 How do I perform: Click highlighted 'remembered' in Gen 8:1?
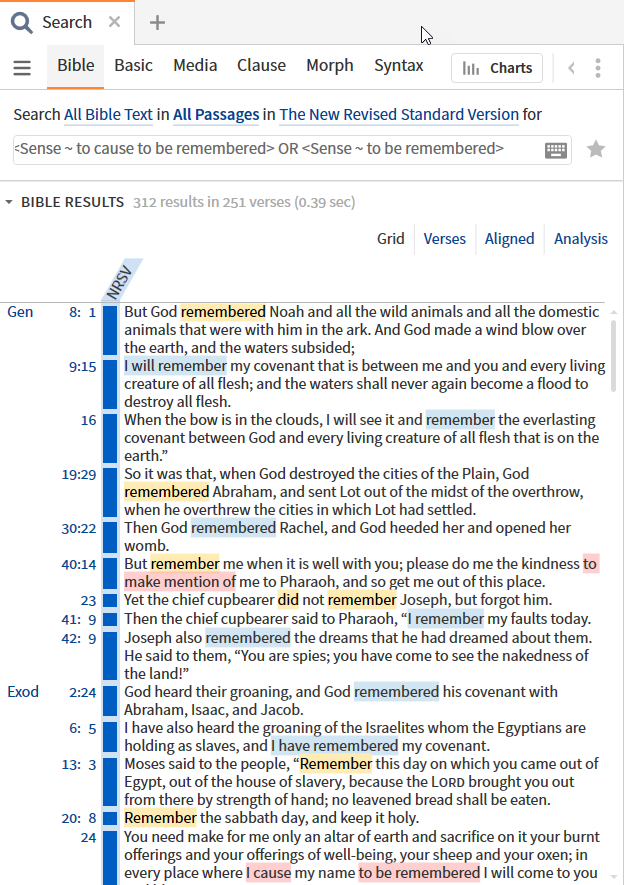click(223, 312)
